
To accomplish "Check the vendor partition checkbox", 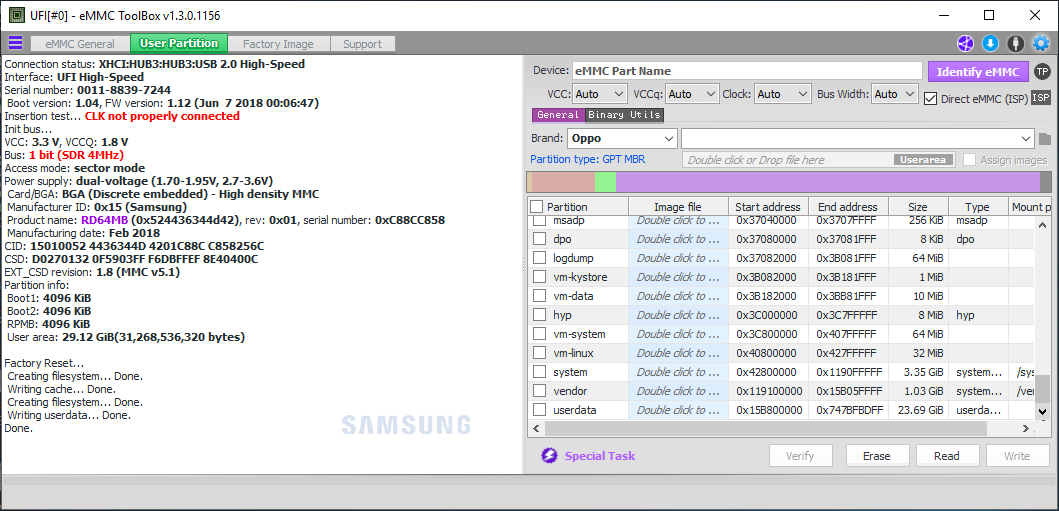I will (x=540, y=391).
